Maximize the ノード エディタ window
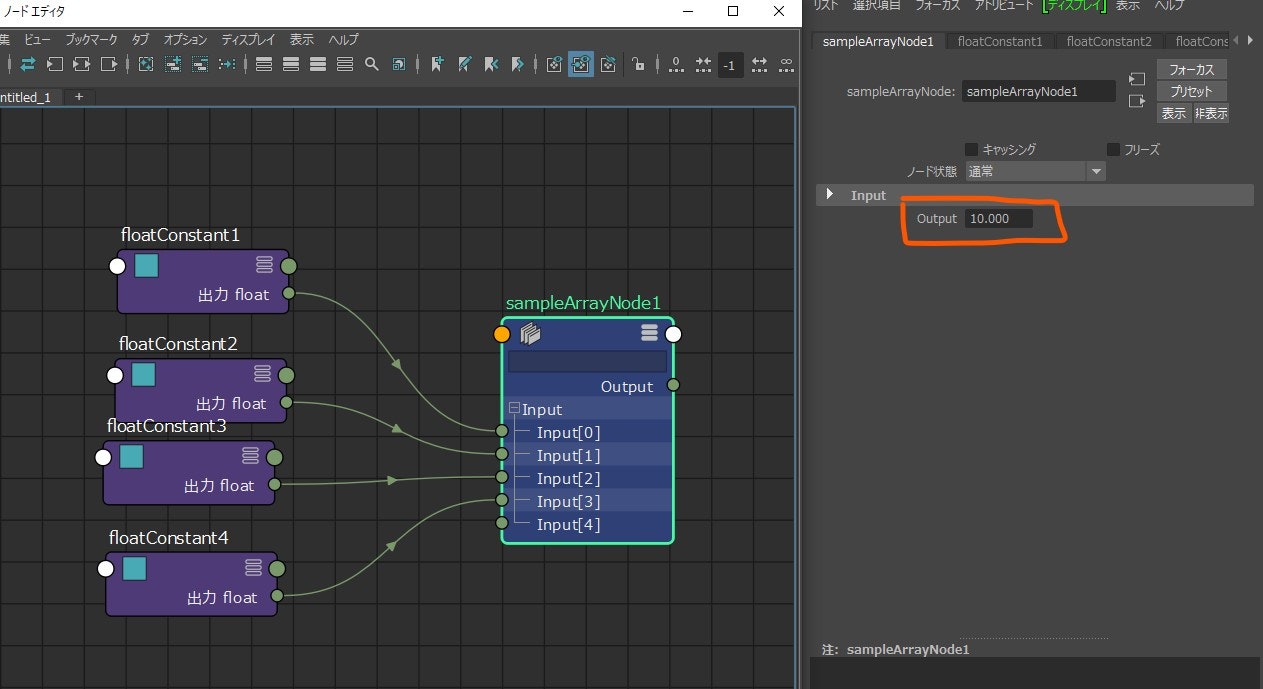The height and width of the screenshot is (689, 1263). pyautogui.click(x=733, y=11)
